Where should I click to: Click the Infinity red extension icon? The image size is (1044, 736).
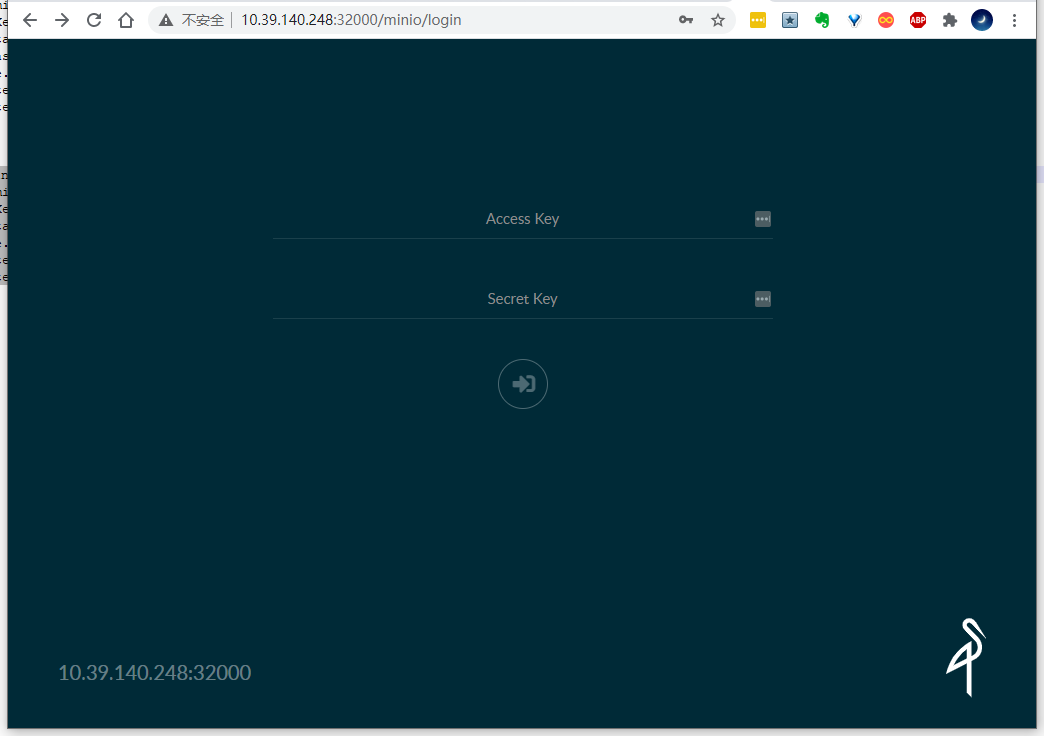(x=885, y=19)
